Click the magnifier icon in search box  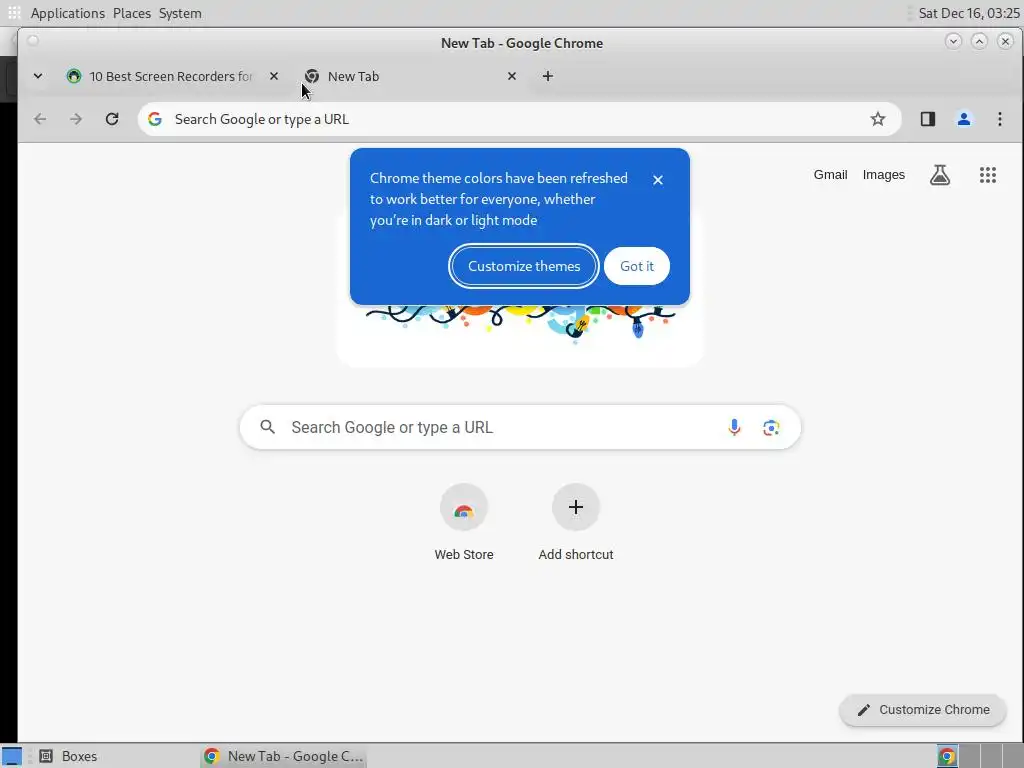[x=267, y=427]
